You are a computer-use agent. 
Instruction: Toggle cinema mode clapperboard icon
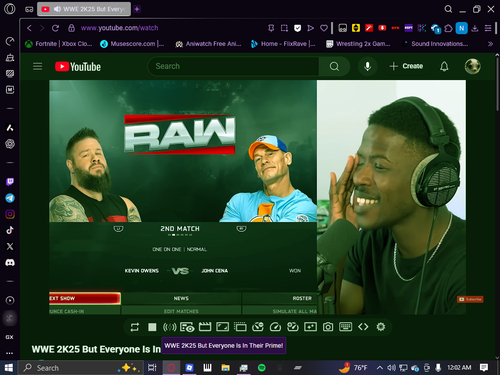coord(205,327)
